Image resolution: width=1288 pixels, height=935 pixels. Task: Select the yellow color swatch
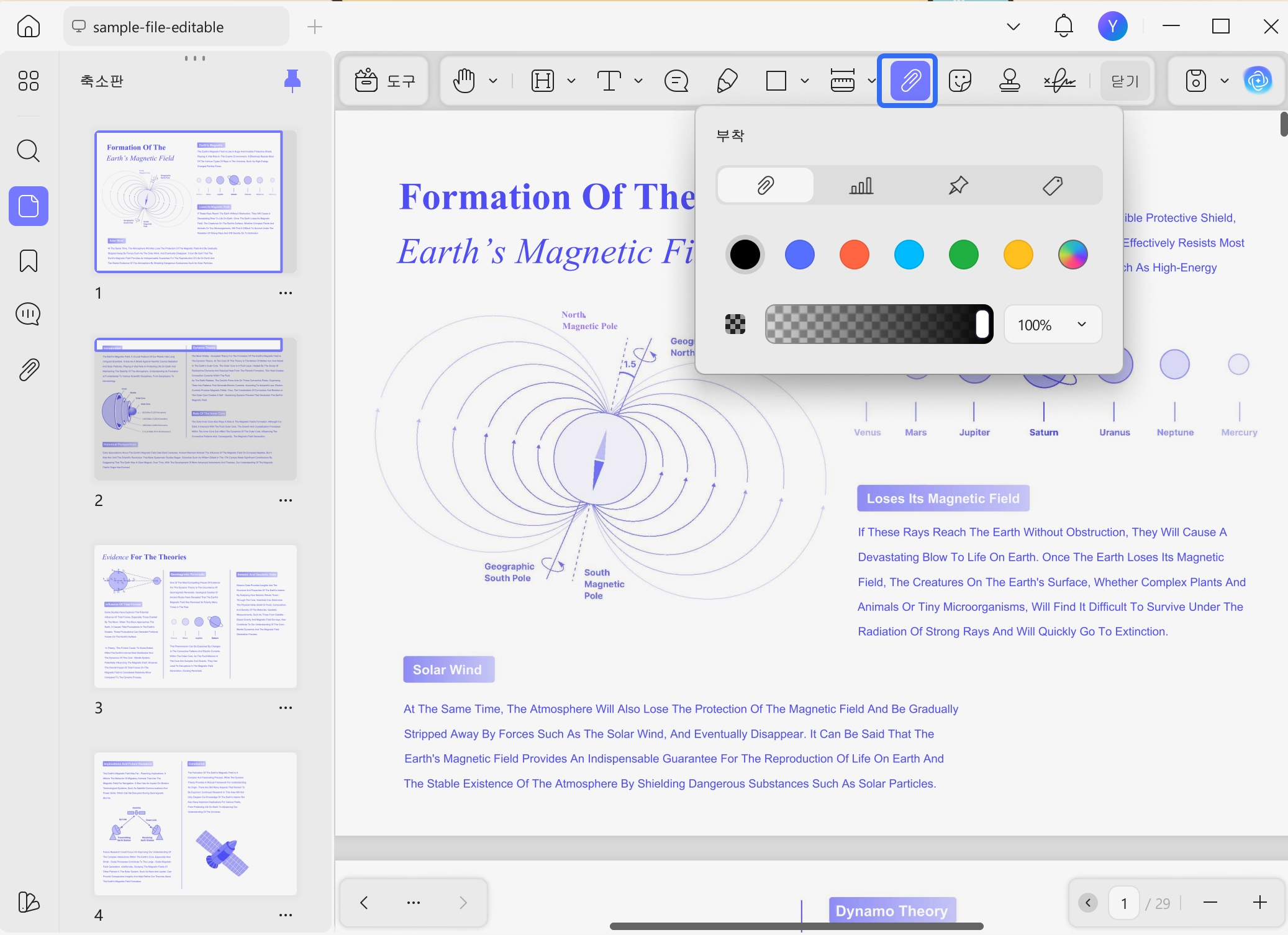tap(1018, 255)
